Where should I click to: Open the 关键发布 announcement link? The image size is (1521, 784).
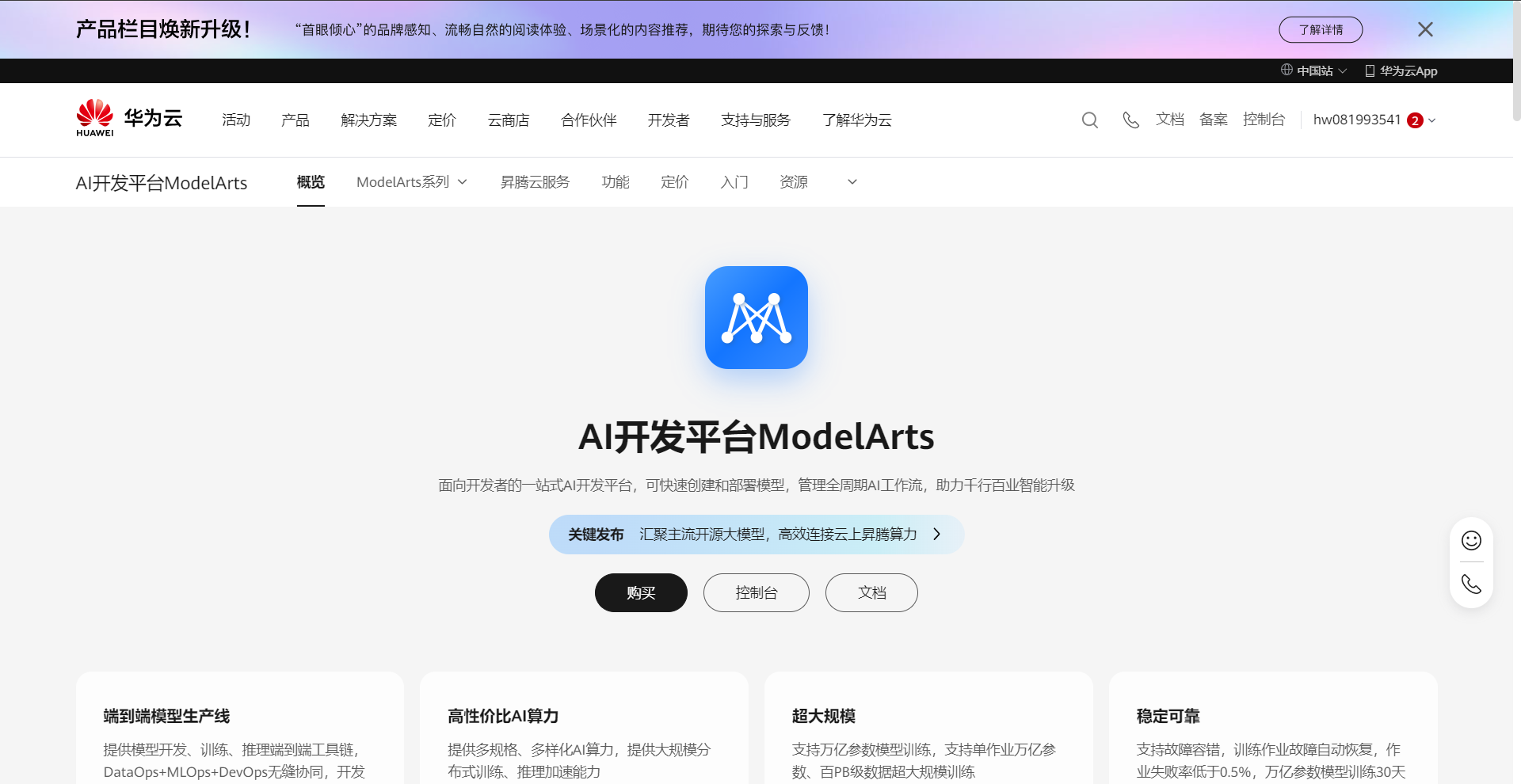757,535
